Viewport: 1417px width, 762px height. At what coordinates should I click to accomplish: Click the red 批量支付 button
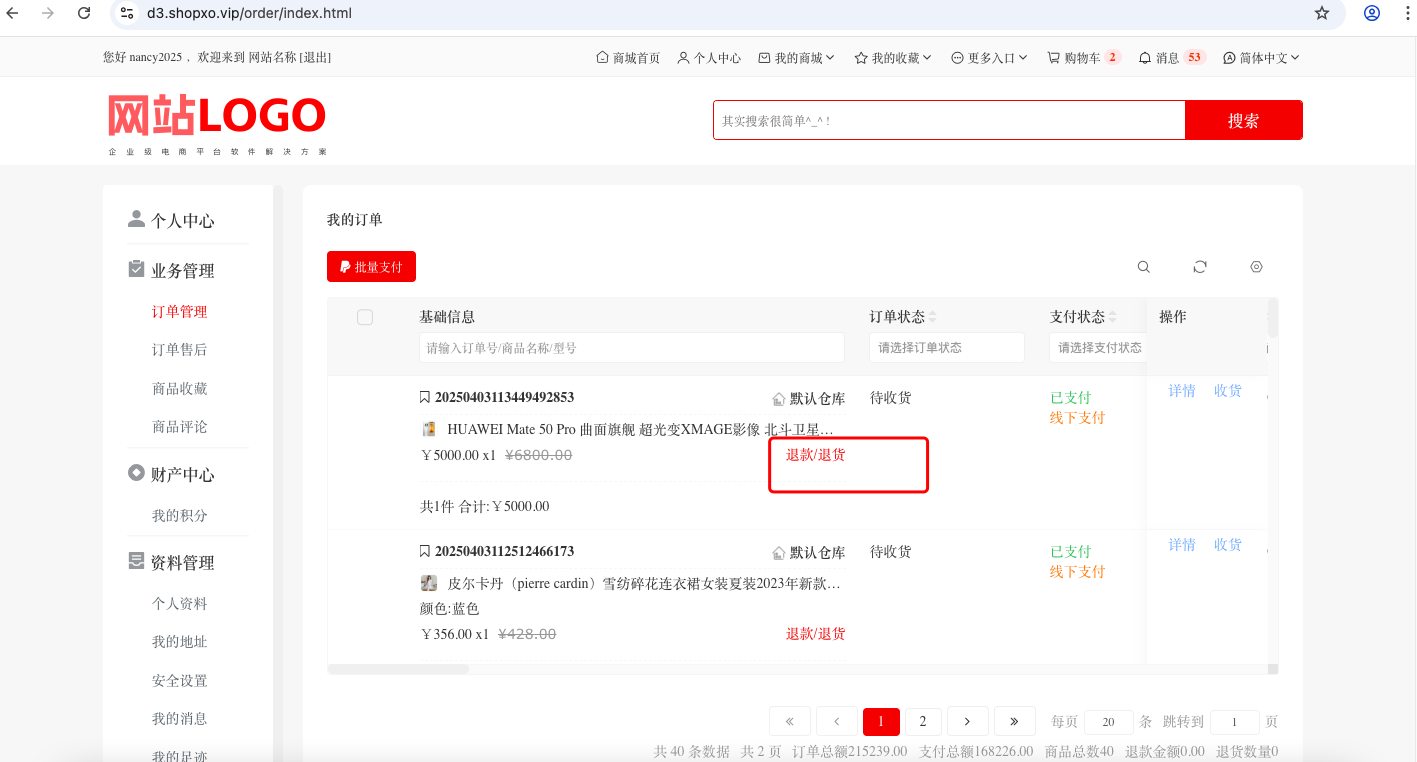tap(371, 267)
